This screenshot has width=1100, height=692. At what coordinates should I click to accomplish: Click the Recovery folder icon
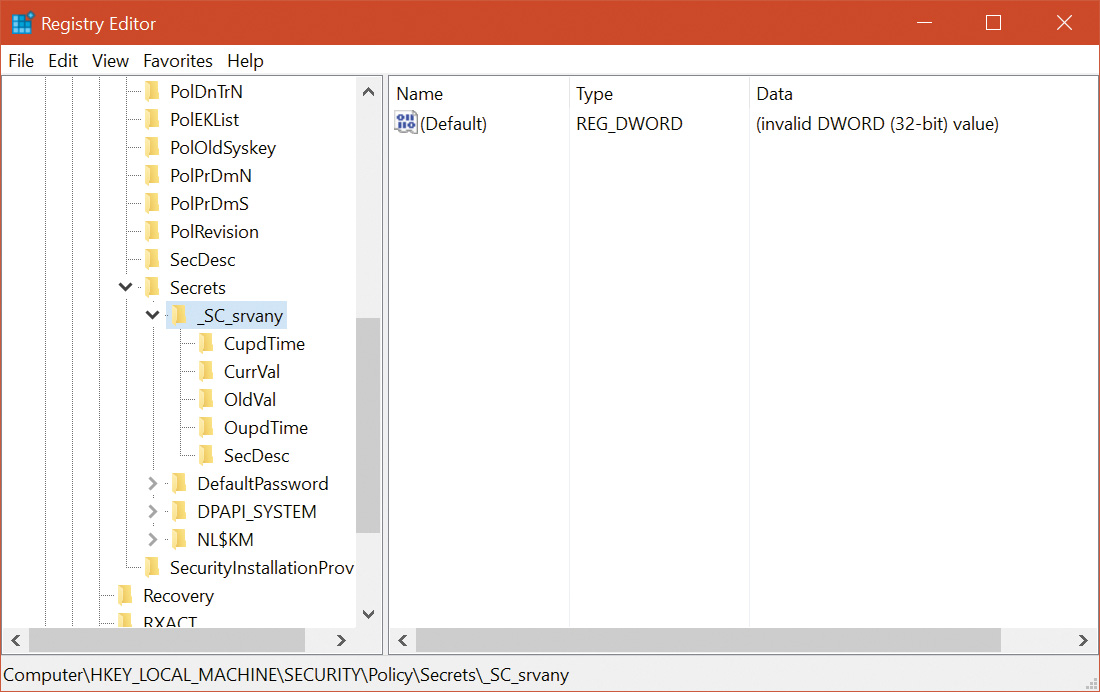click(x=125, y=596)
